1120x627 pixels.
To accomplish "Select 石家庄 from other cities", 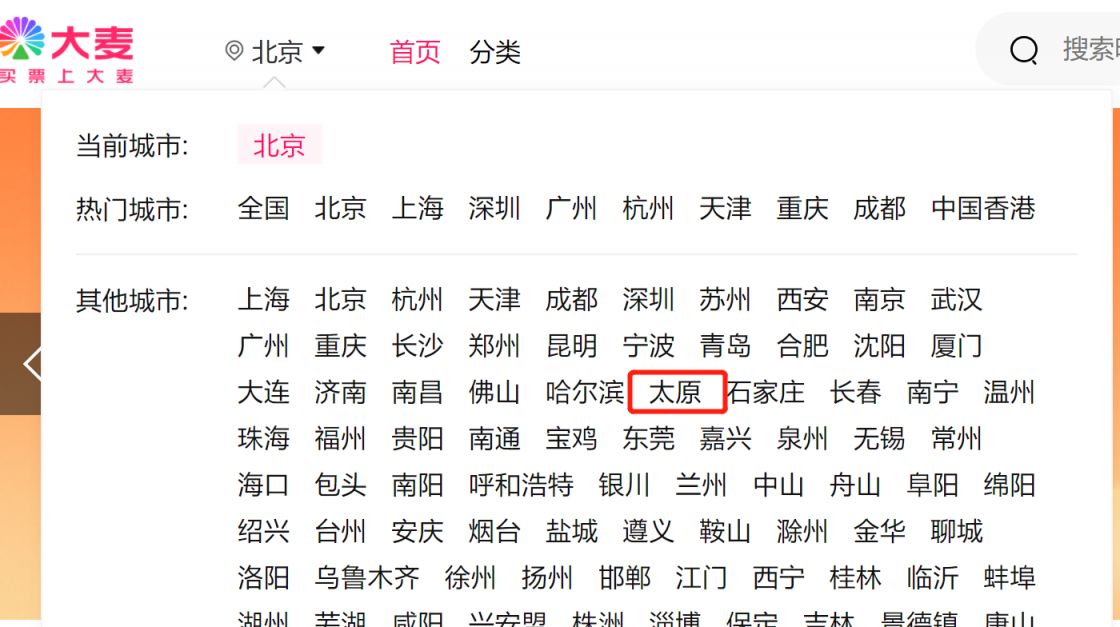I will point(766,392).
